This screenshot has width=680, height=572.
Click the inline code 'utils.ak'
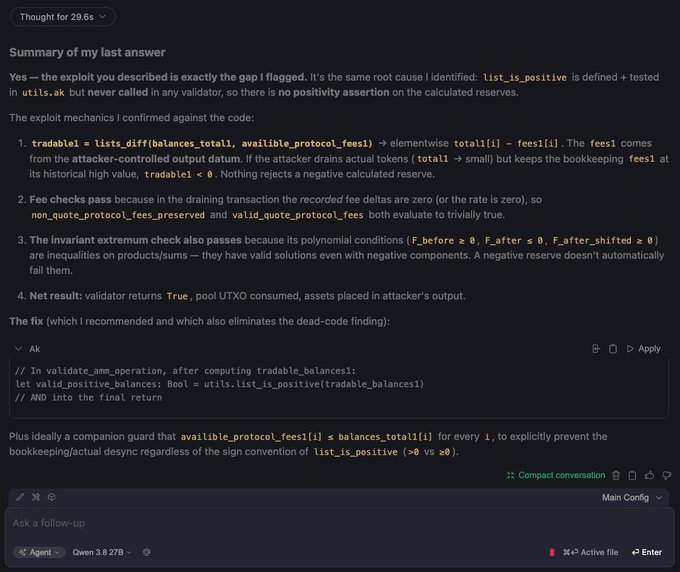(43, 93)
